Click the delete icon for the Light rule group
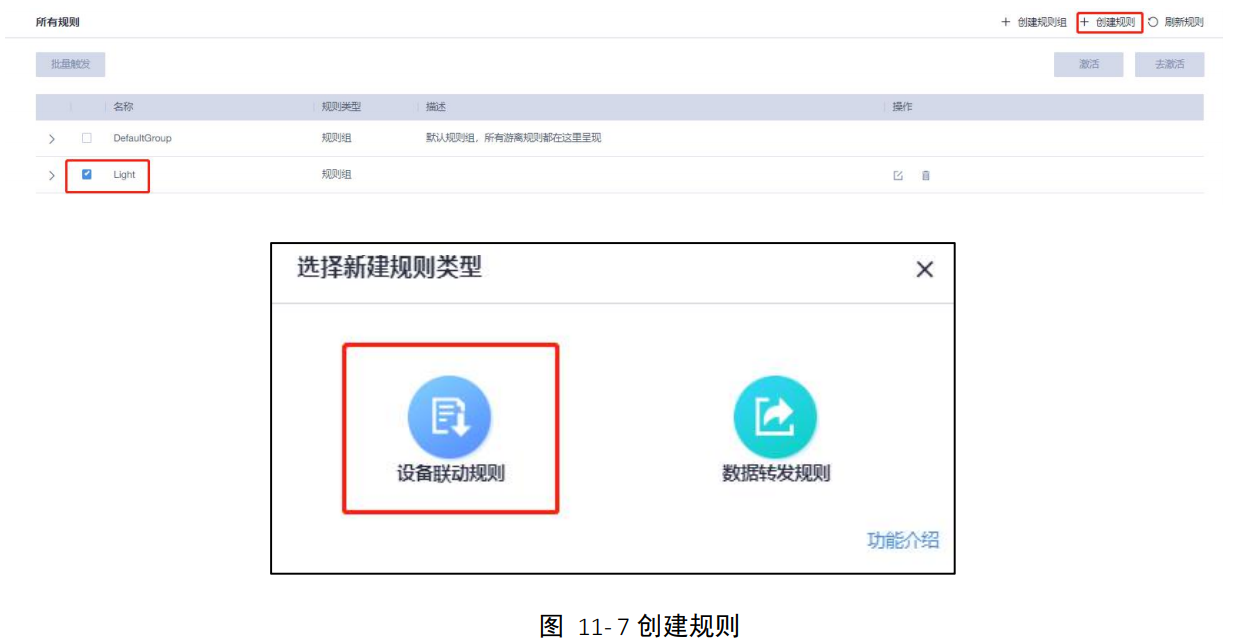This screenshot has width=1237, height=640. [926, 175]
